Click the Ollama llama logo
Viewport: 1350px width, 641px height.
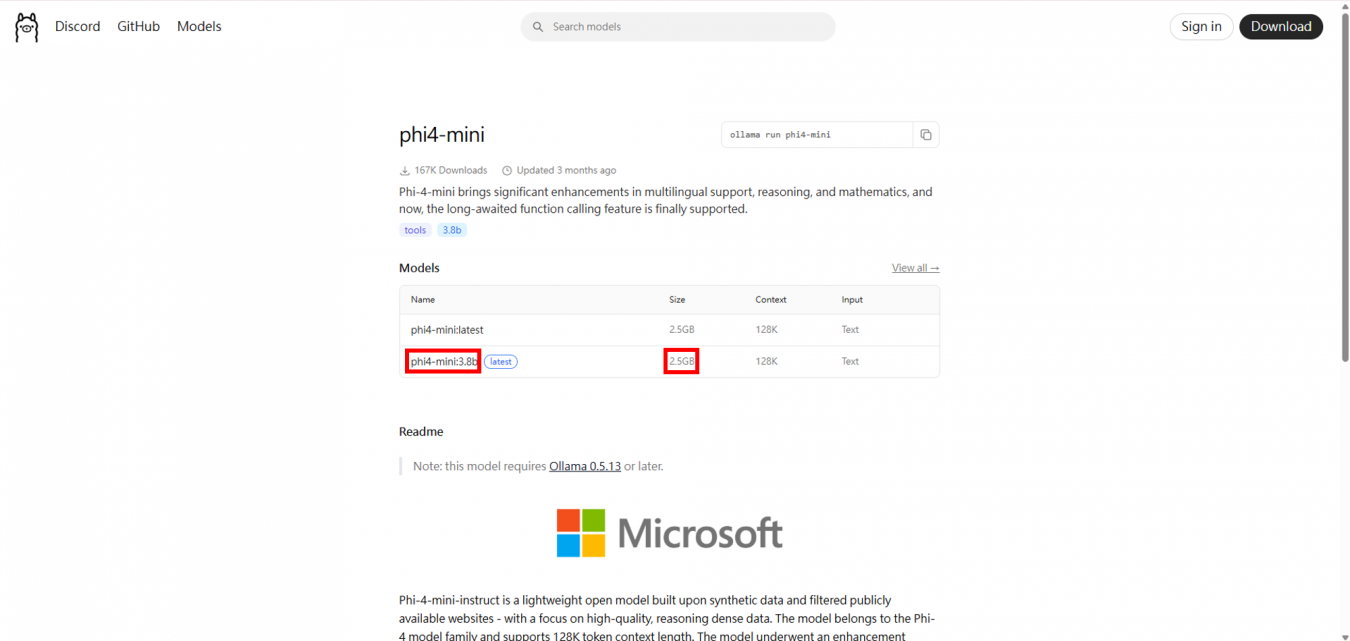[x=27, y=27]
